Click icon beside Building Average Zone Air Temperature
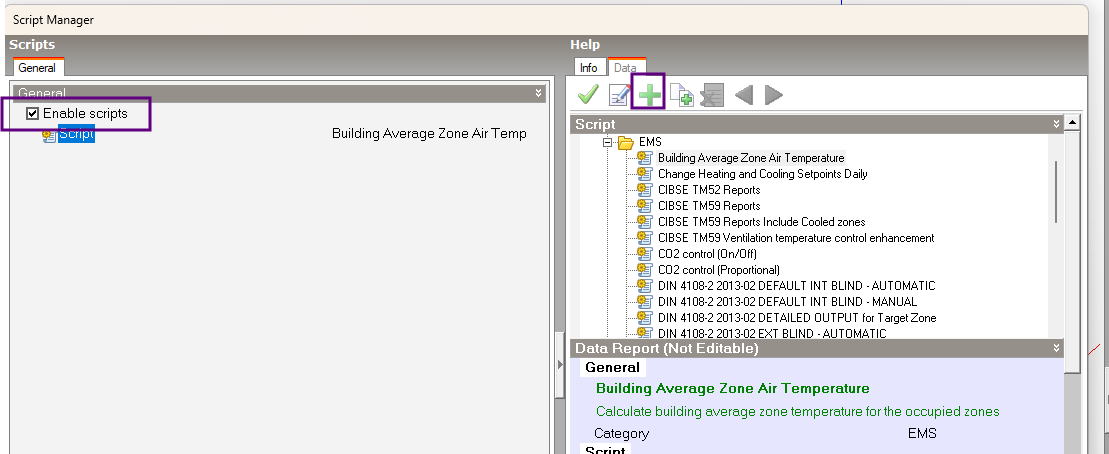1109x454 pixels. click(644, 158)
